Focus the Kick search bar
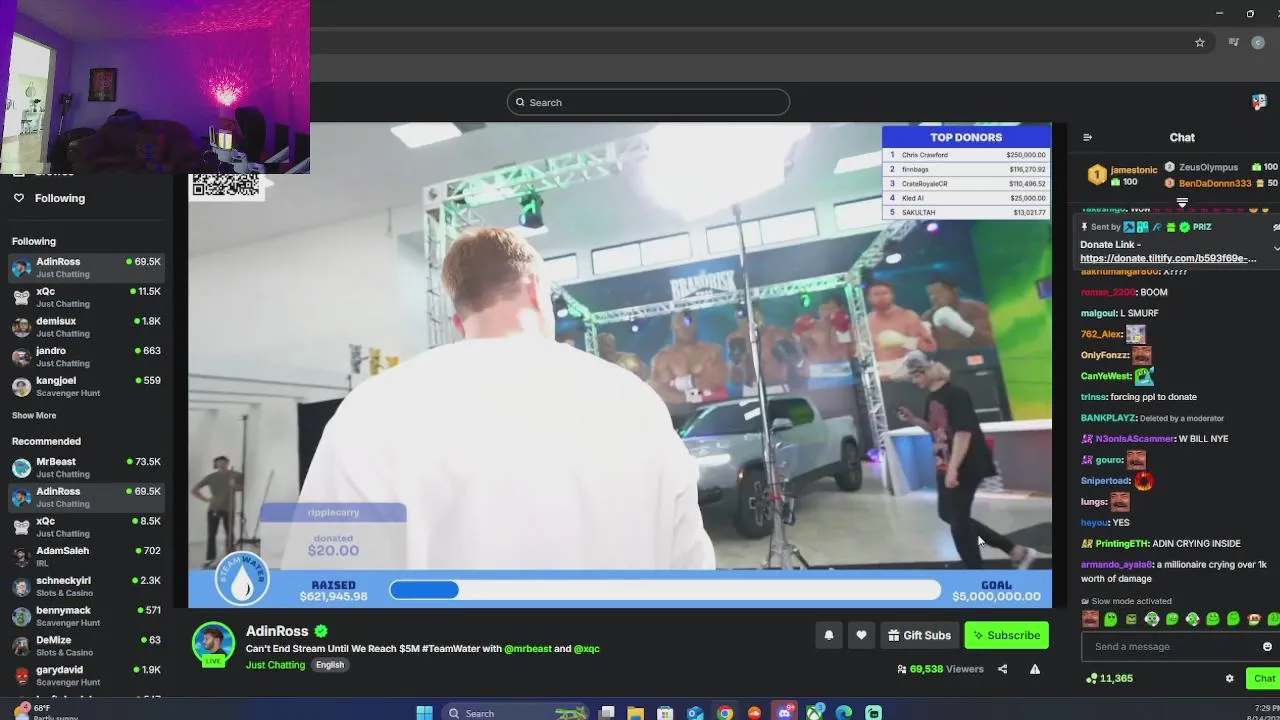1280x720 pixels. (x=648, y=102)
